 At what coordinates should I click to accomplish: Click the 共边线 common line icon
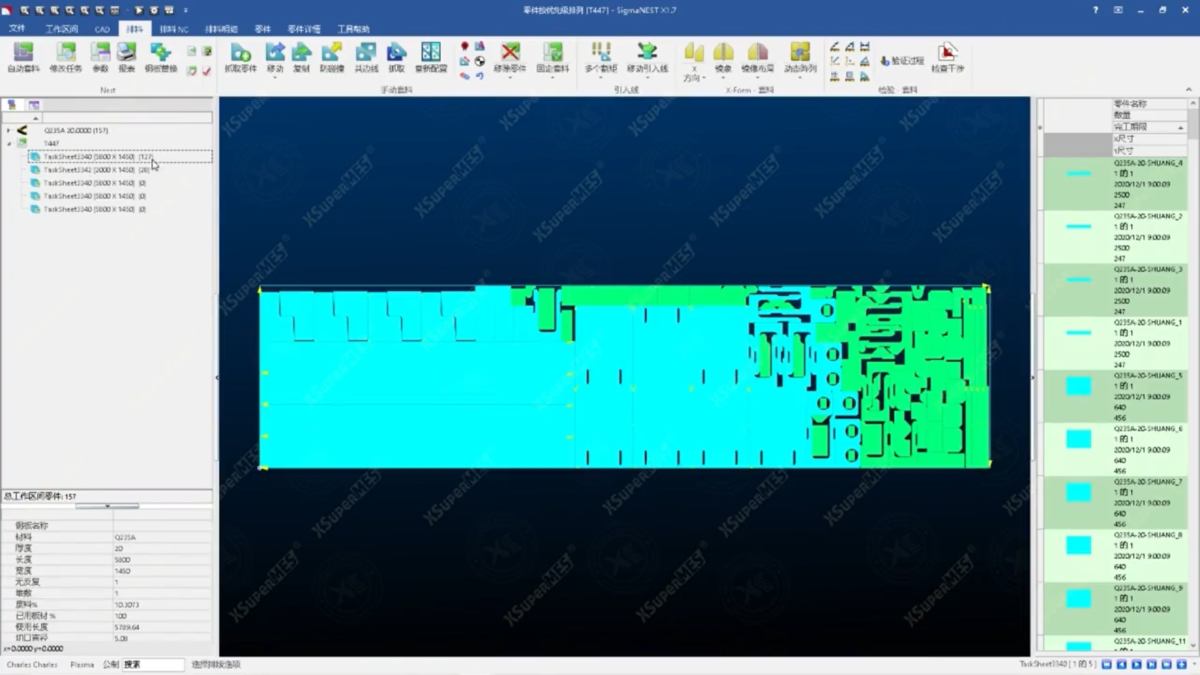(x=366, y=57)
